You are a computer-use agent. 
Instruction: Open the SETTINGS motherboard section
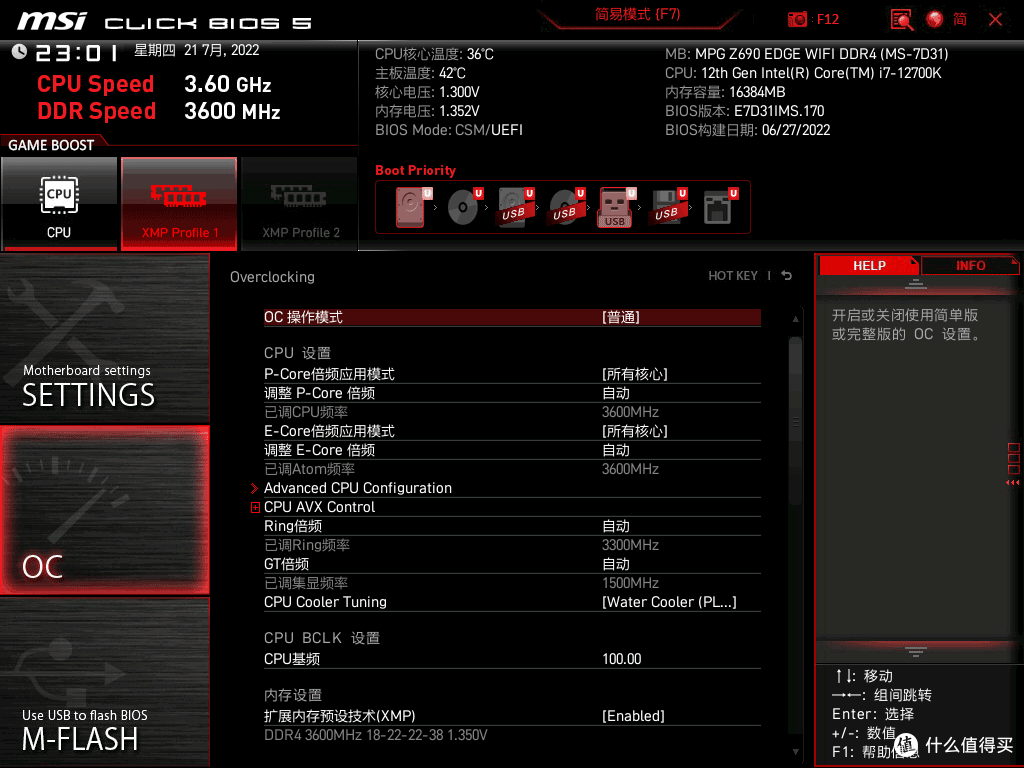tap(104, 339)
